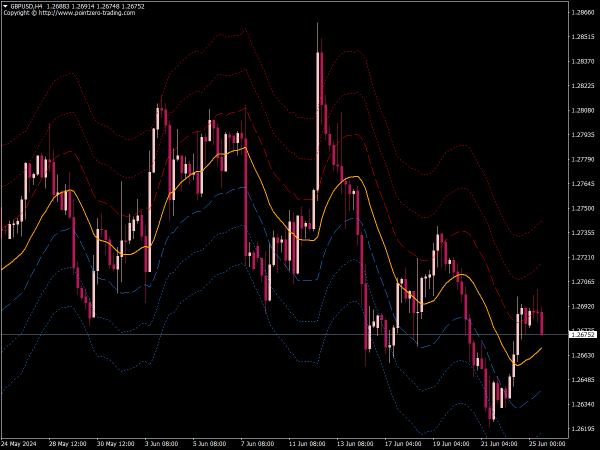This screenshot has width=600, height=450.
Task: Click price axis label 1.26195
Action: pos(583,429)
